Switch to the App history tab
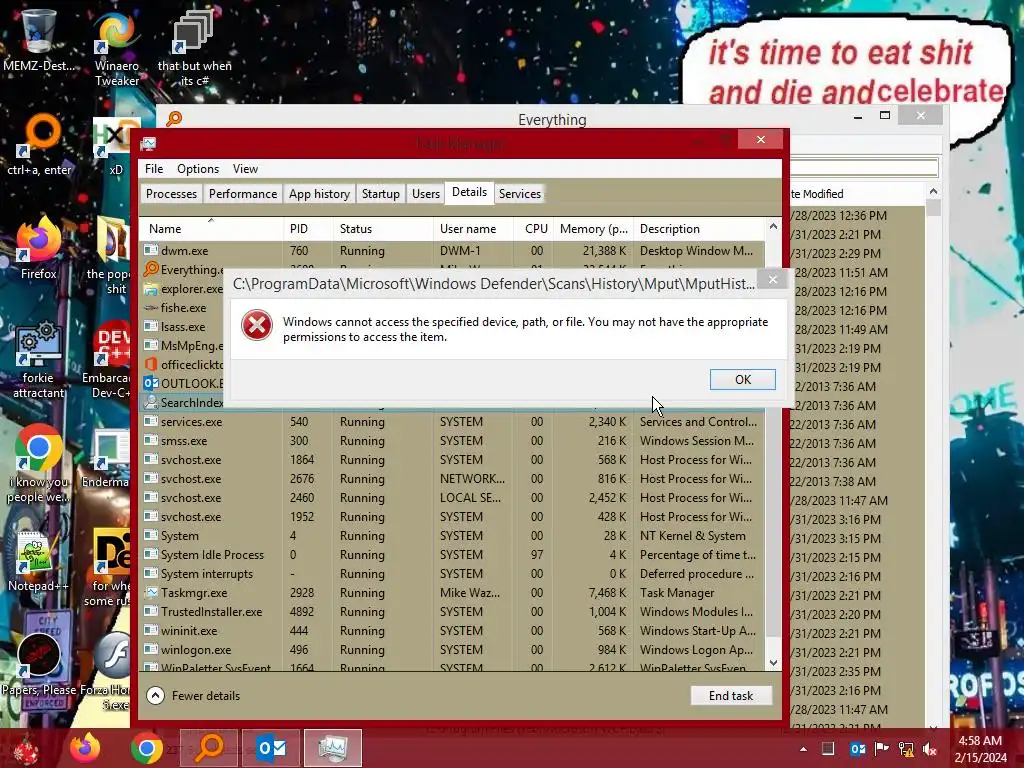Screen dimensions: 1024x768 [x=319, y=194]
